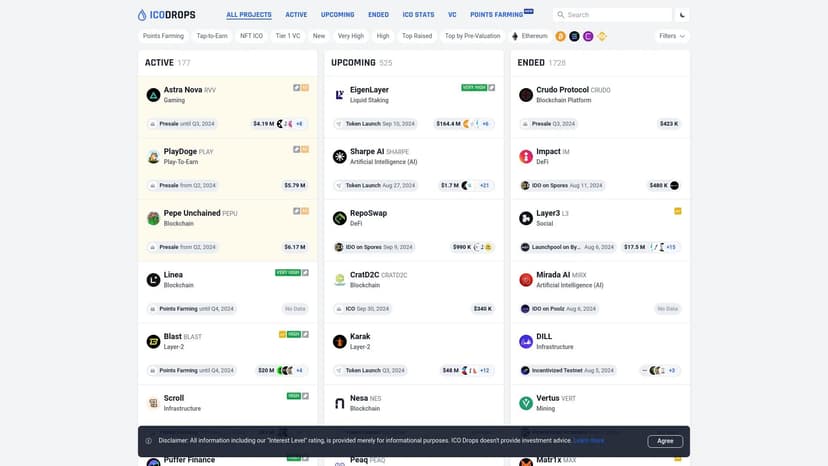The width and height of the screenshot is (828, 466).
Task: Accept the disclaimer with the Agree button
Action: [665, 441]
